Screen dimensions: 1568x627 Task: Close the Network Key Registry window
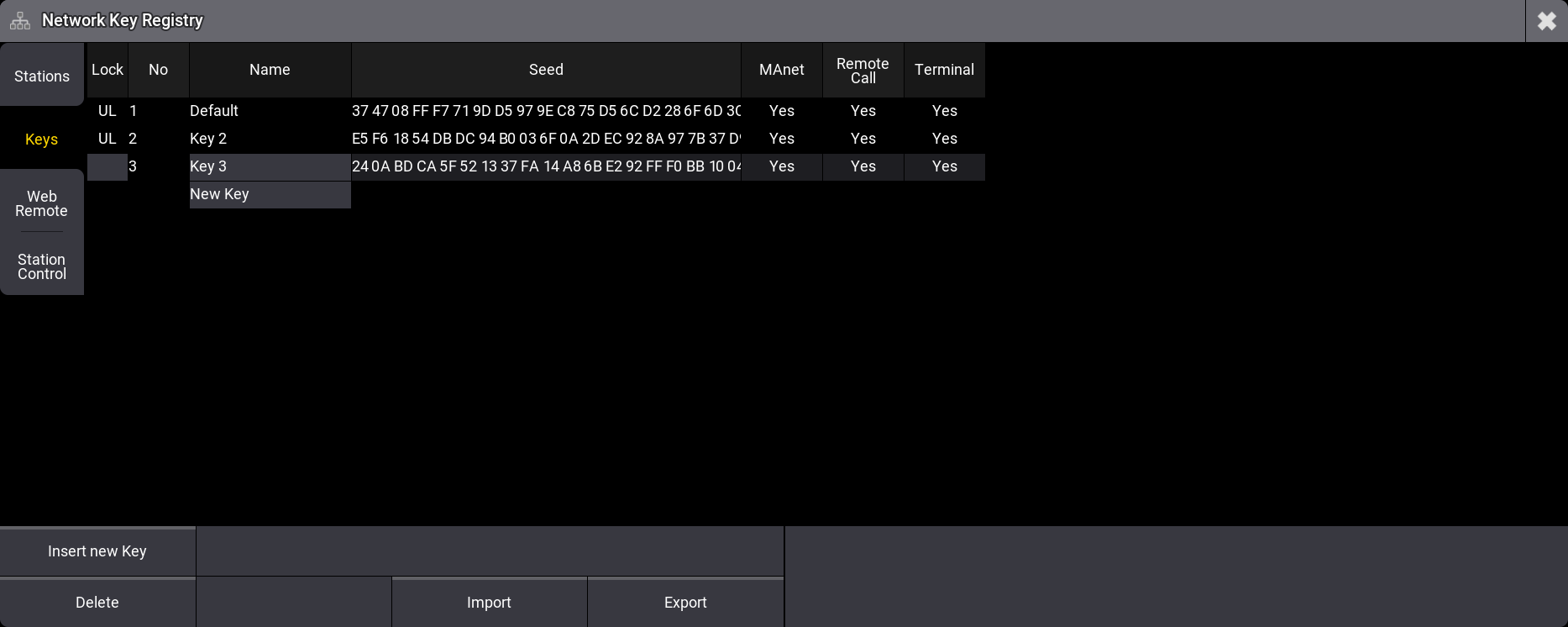point(1546,21)
